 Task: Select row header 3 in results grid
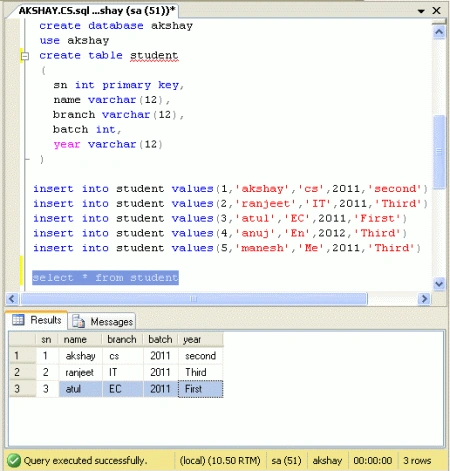click(22, 389)
